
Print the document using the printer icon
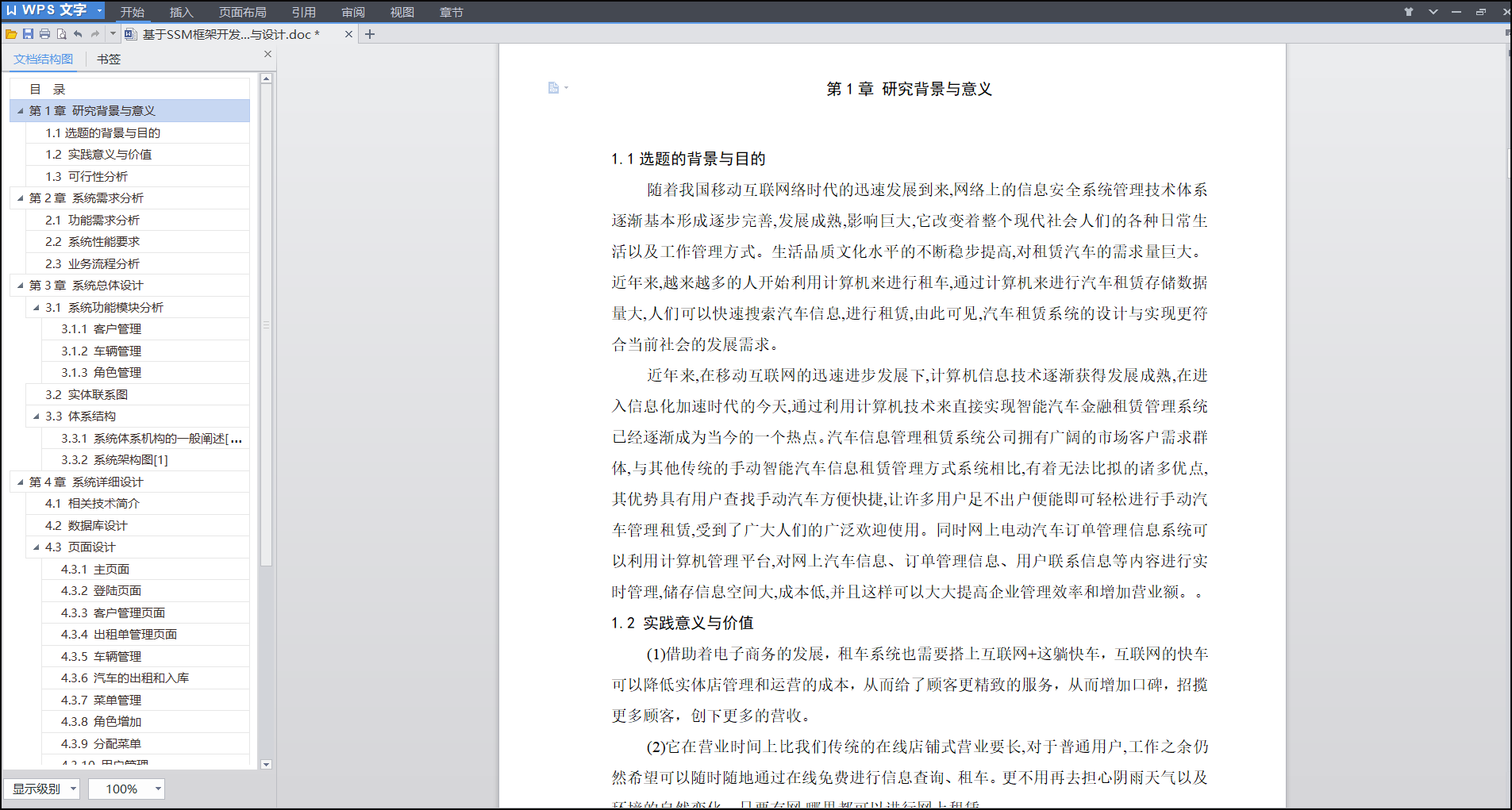pyautogui.click(x=44, y=34)
